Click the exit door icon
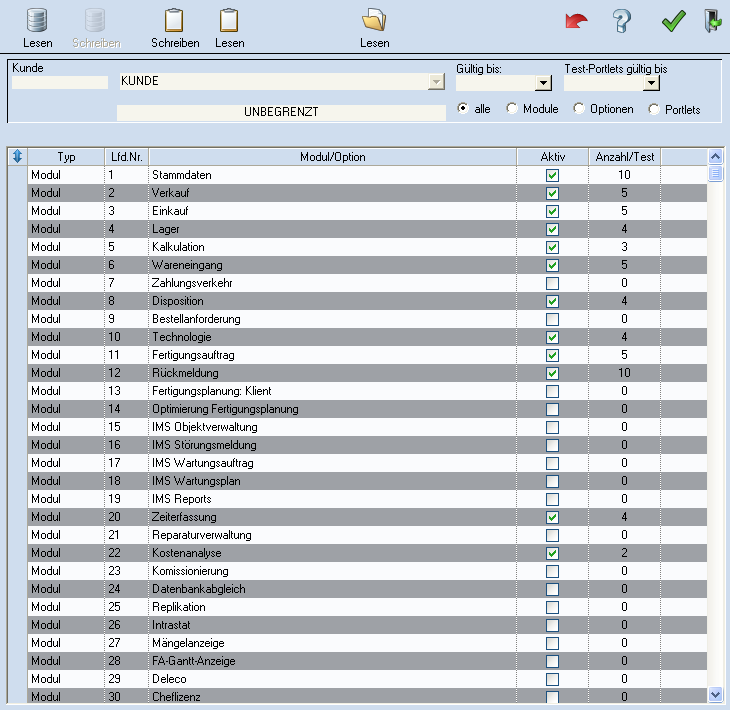730x710 pixels. [712, 21]
